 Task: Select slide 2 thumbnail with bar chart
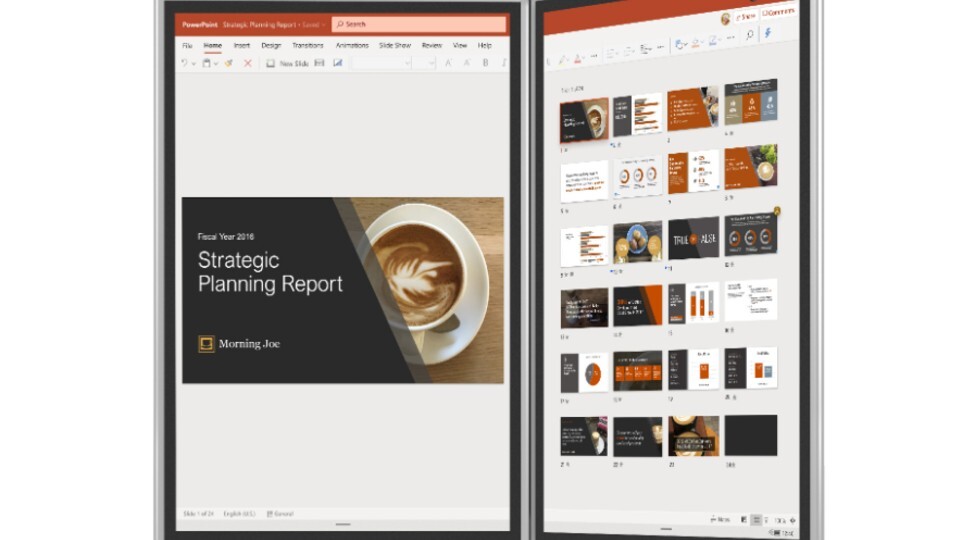point(637,114)
